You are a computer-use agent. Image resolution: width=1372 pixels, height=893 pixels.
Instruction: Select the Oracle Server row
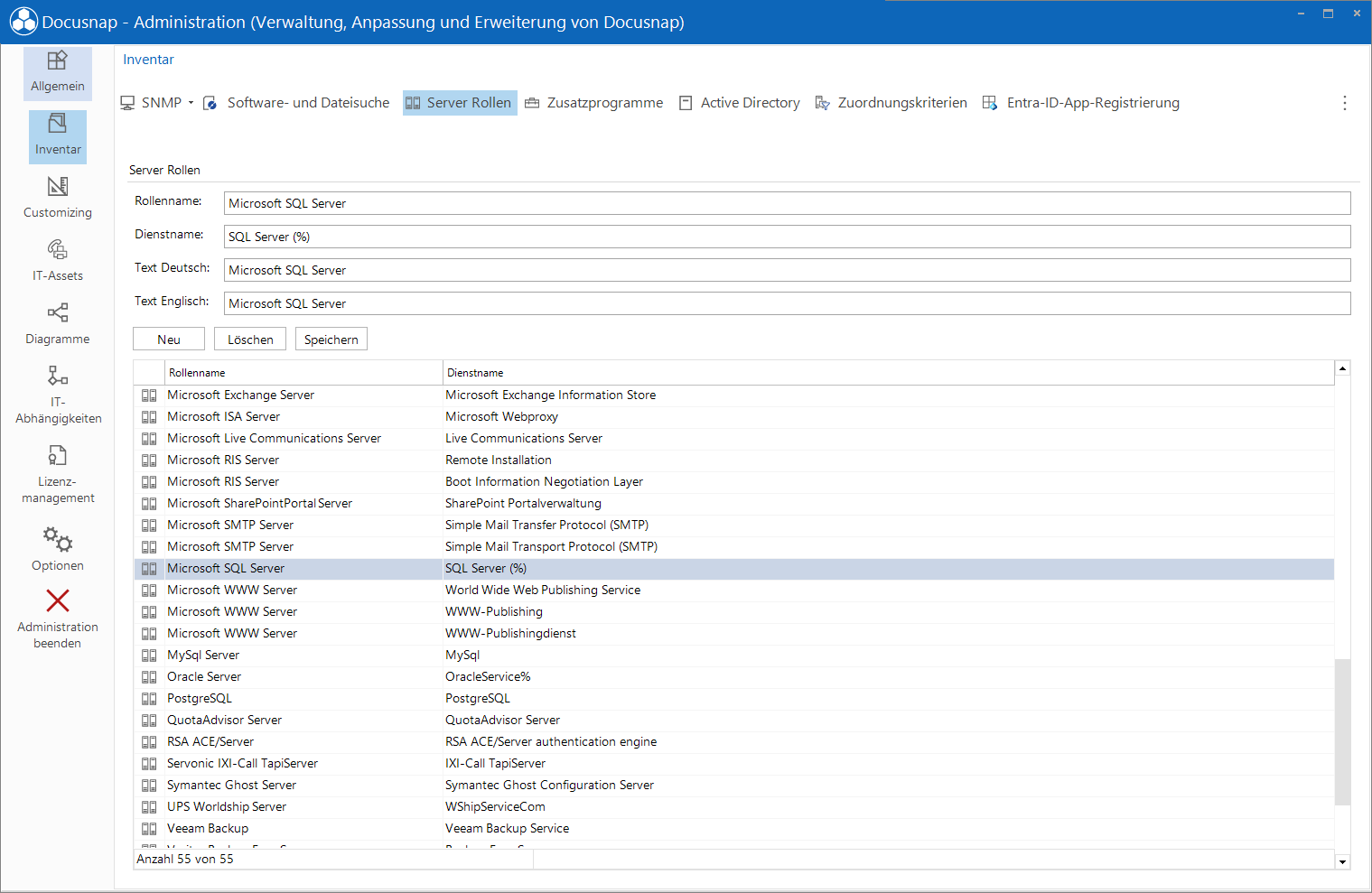coord(734,676)
